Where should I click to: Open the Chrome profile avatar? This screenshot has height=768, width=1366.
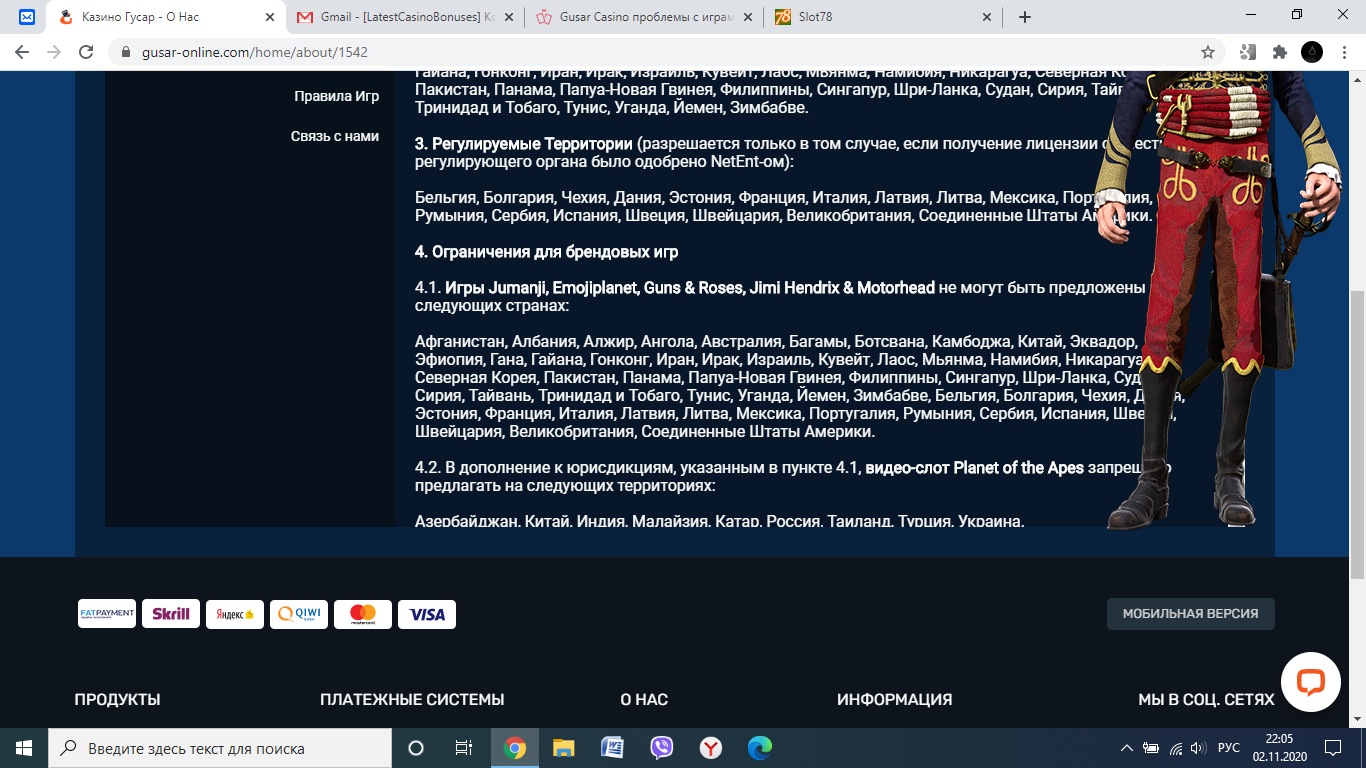[x=1311, y=52]
